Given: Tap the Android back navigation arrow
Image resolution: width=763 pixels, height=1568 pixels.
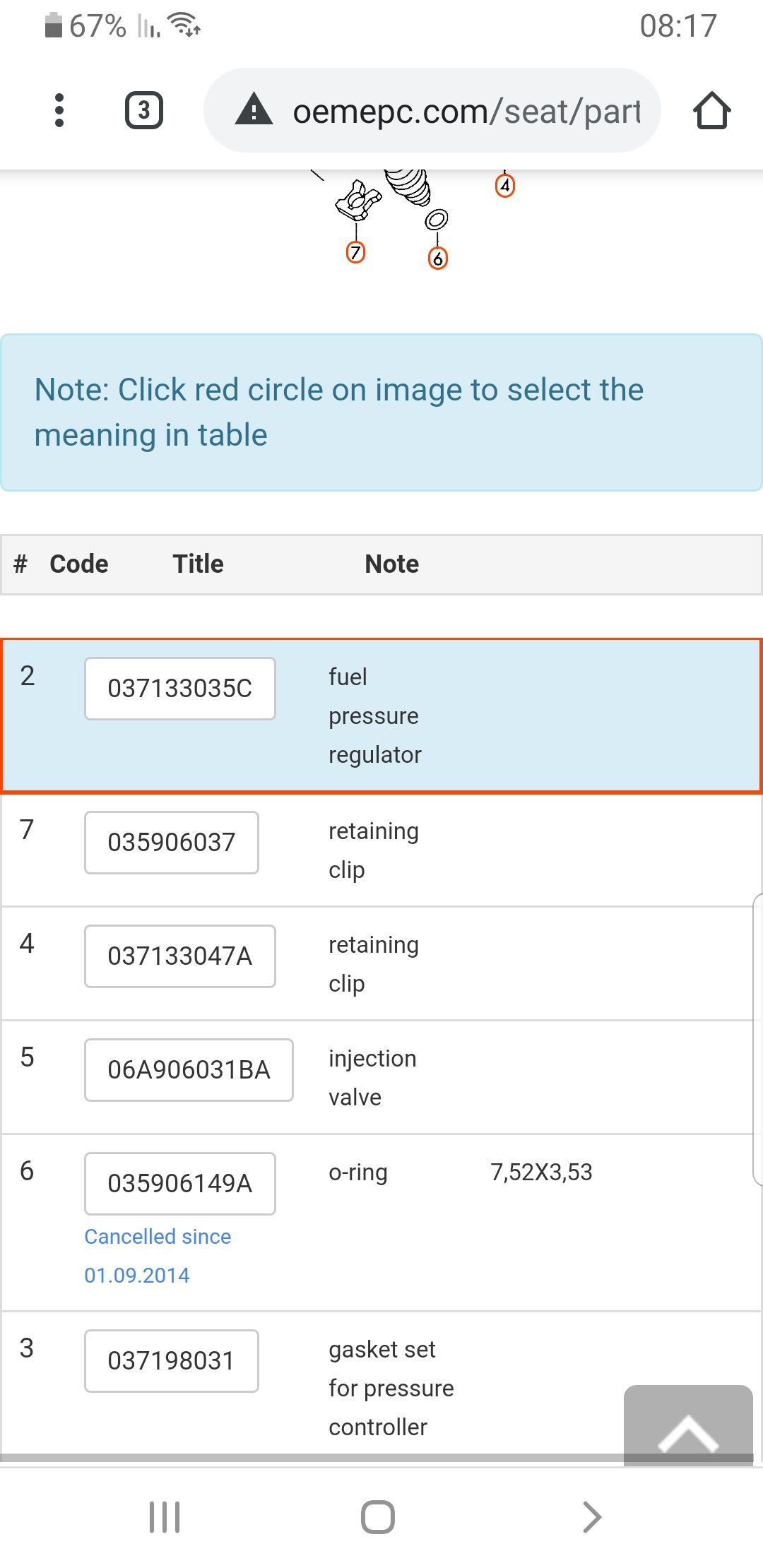Looking at the screenshot, I should (592, 1516).
